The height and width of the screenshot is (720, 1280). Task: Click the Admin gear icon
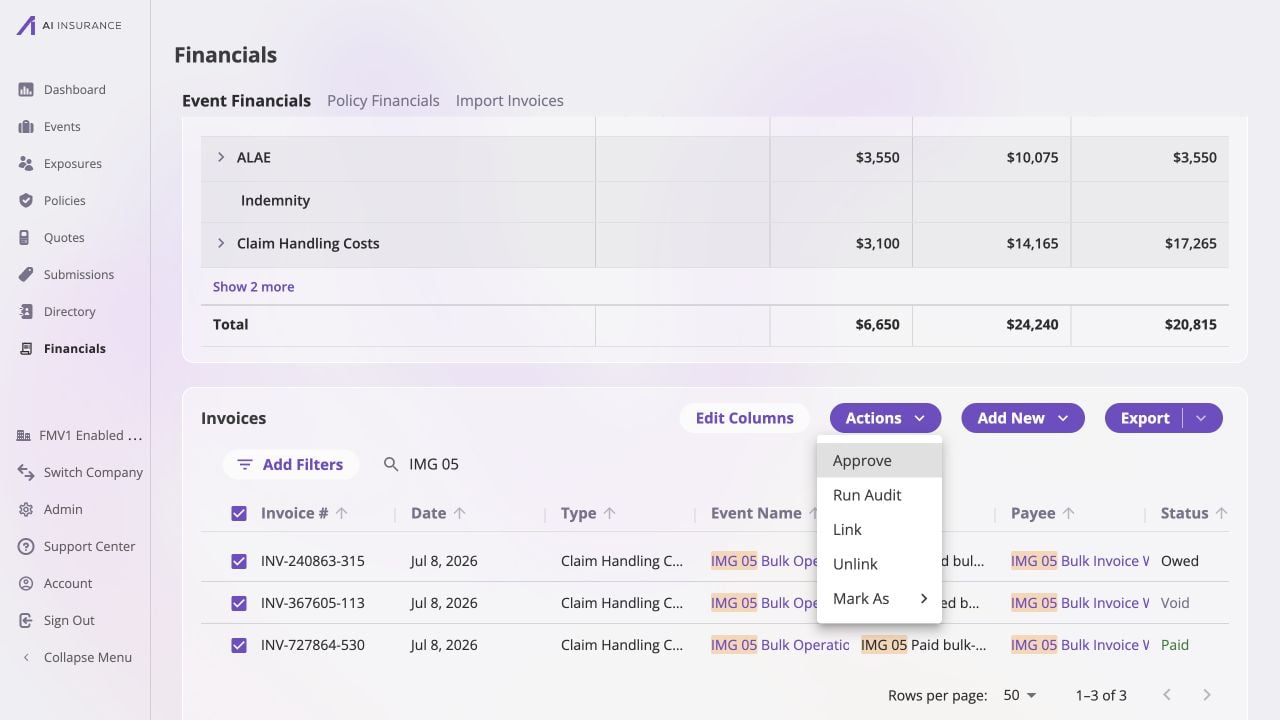pos(26,510)
